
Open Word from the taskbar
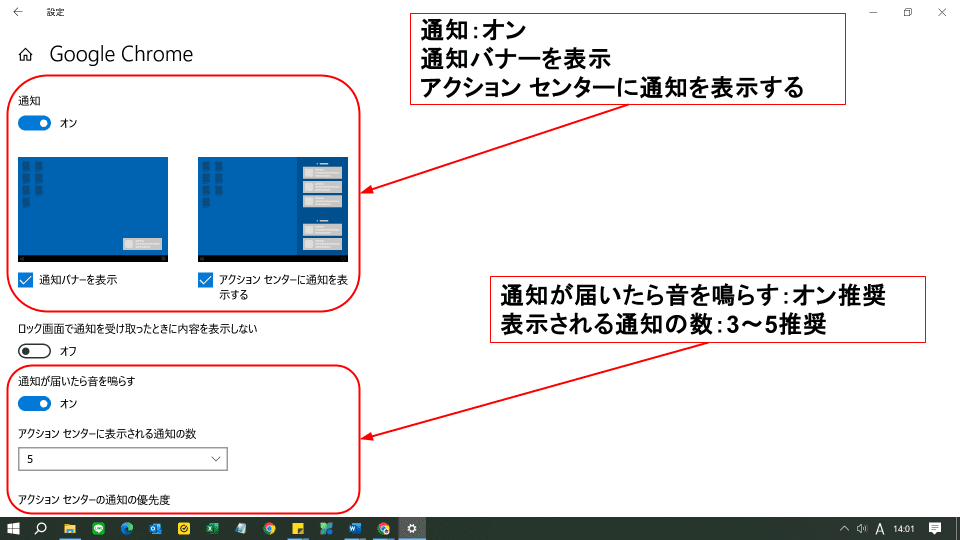[355, 528]
